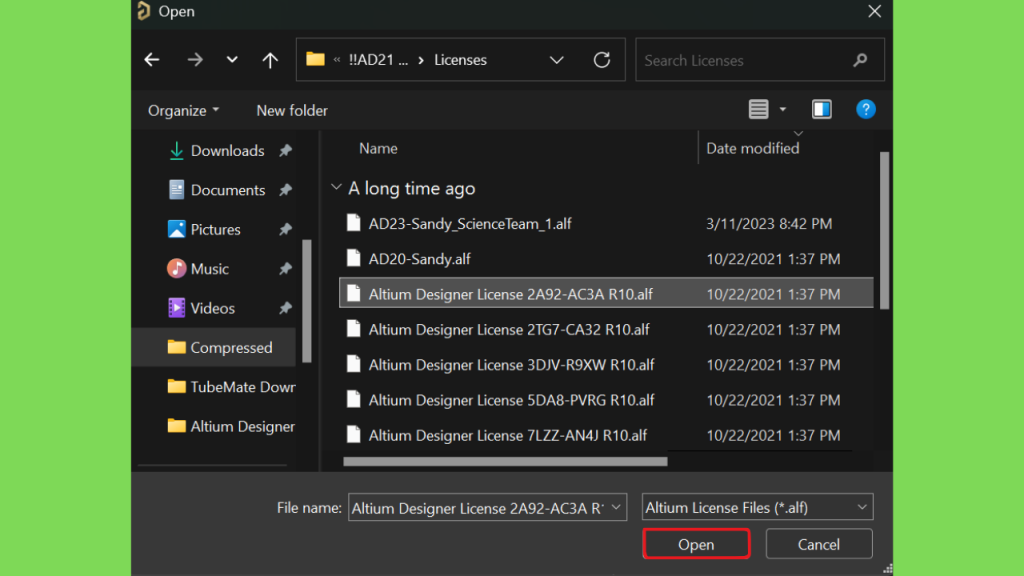The image size is (1024, 576).
Task: Open view options dropdown arrow
Action: (x=782, y=110)
